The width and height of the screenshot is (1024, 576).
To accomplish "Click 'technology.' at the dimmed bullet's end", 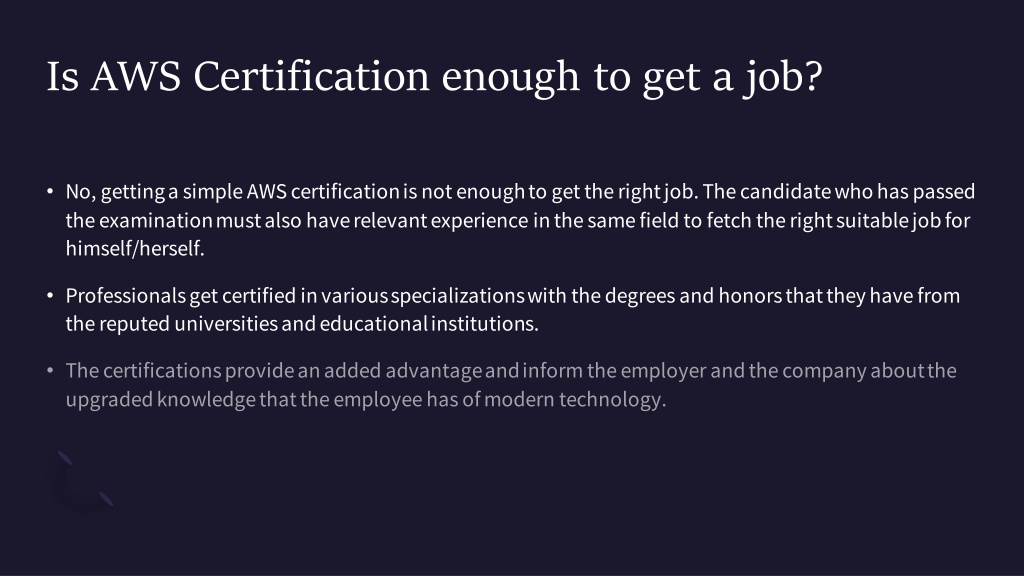I will tap(613, 400).
